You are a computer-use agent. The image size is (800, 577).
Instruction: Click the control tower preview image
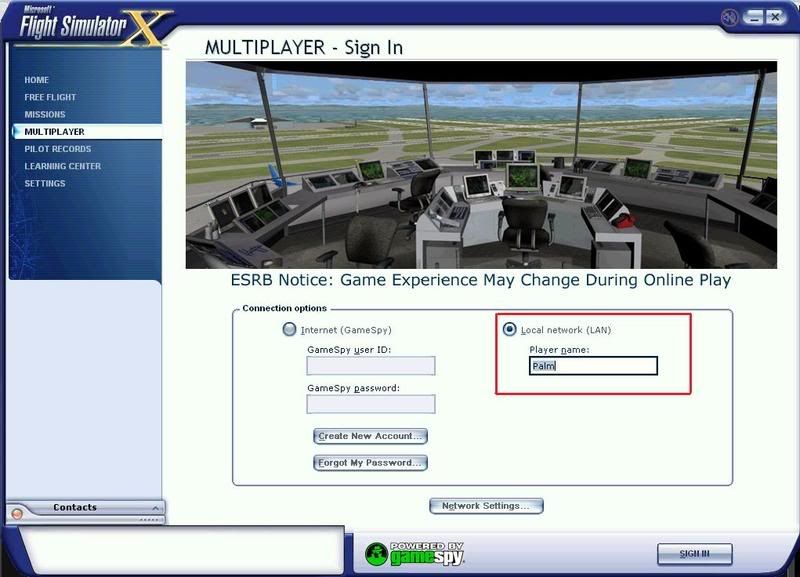point(481,165)
